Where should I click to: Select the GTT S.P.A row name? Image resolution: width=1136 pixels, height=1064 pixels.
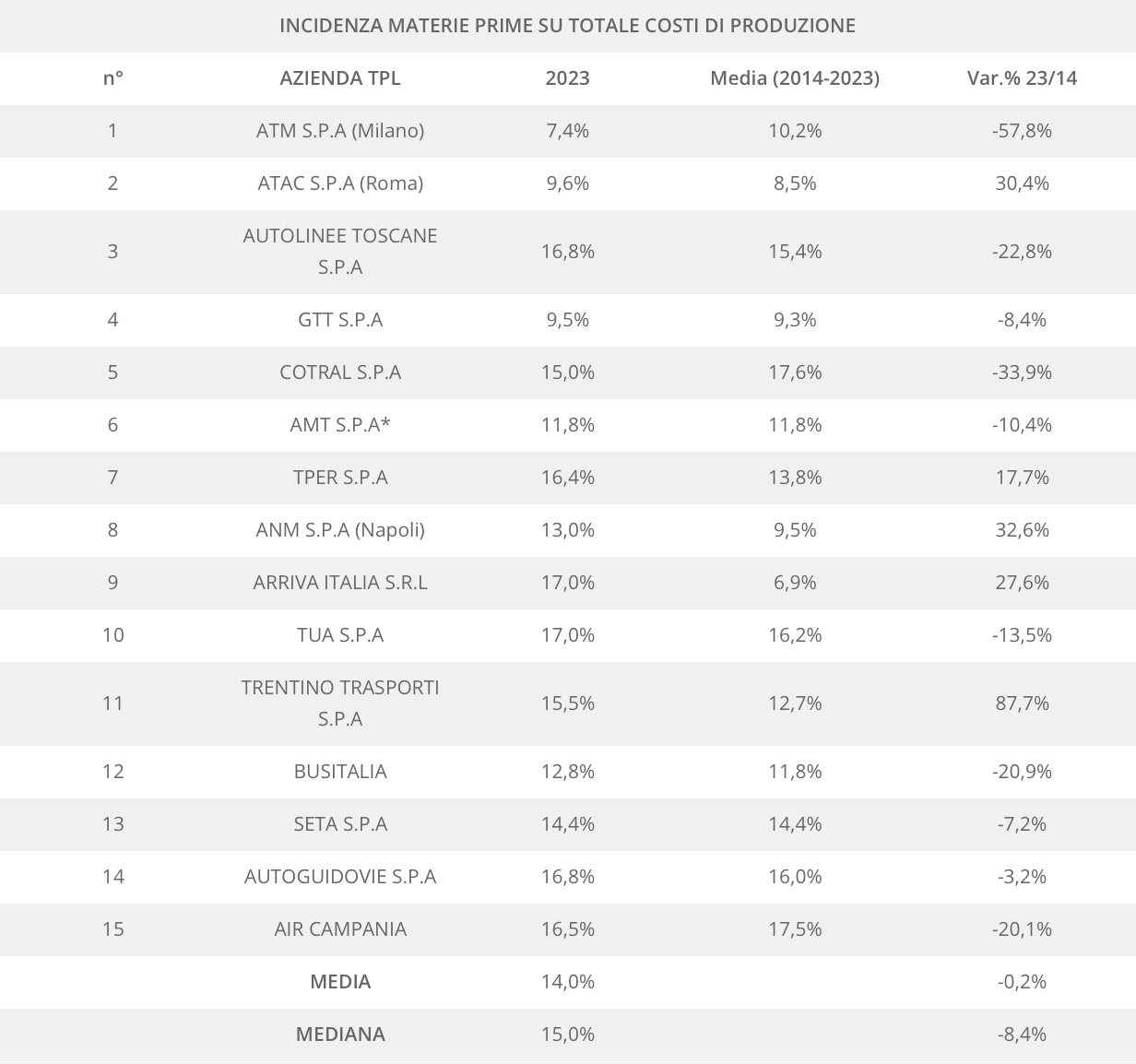click(x=340, y=320)
